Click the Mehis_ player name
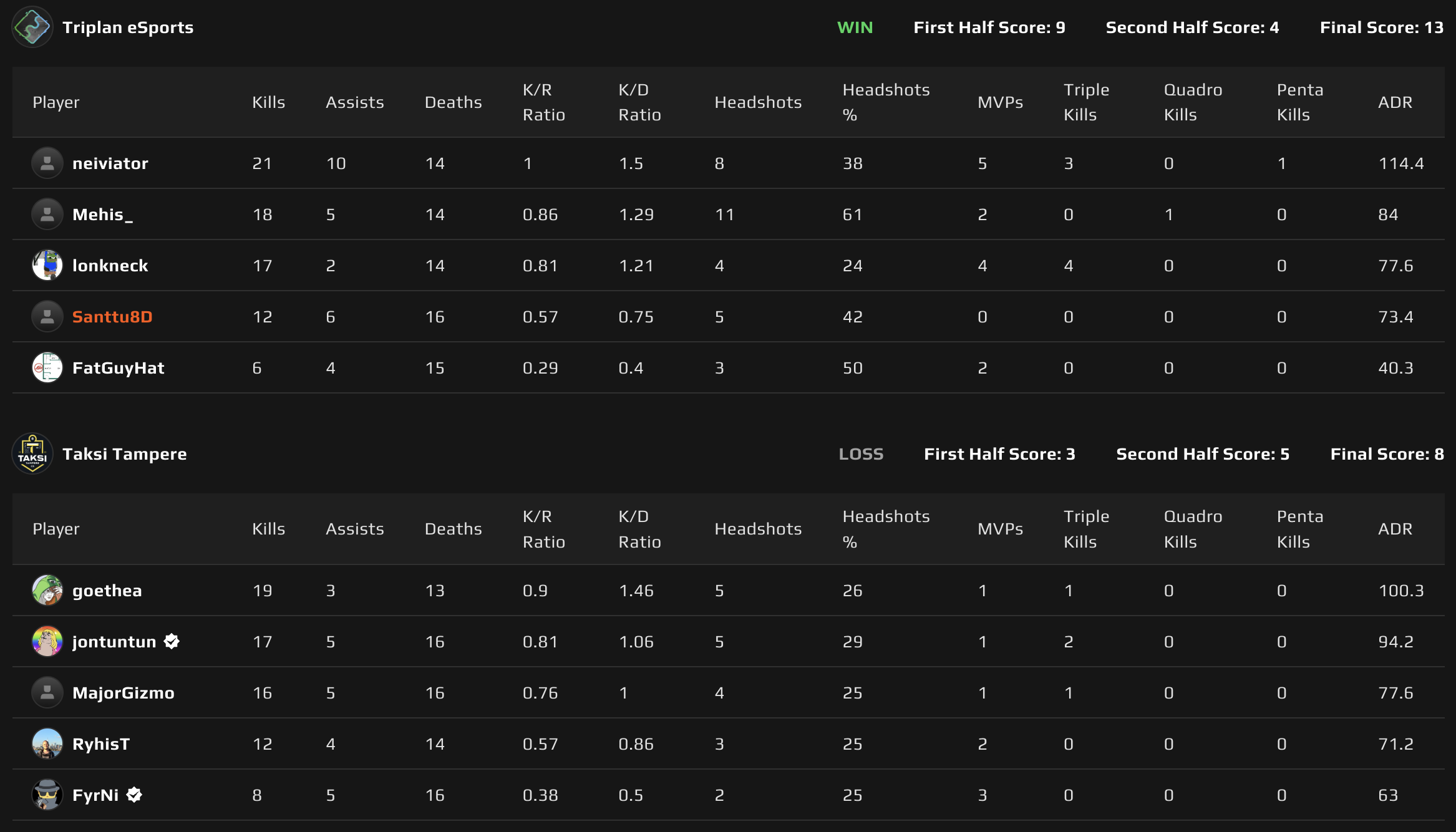 (104, 214)
